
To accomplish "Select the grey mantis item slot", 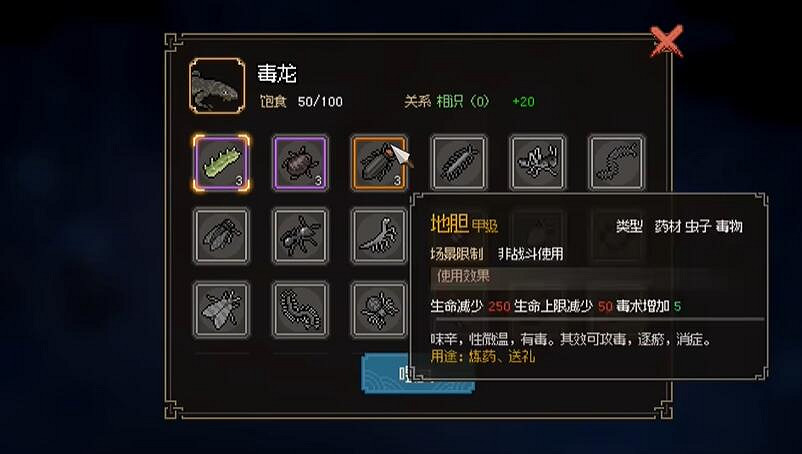I will (538, 163).
